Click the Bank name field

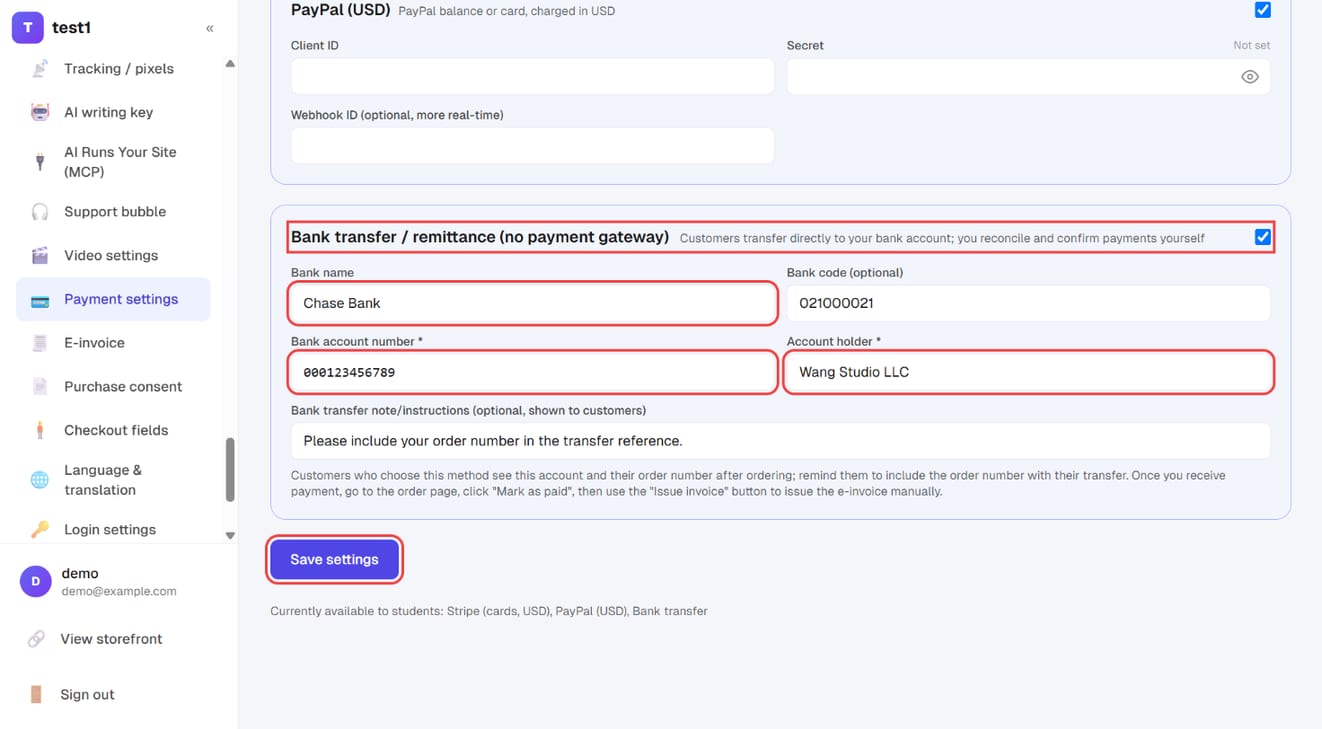pos(532,303)
